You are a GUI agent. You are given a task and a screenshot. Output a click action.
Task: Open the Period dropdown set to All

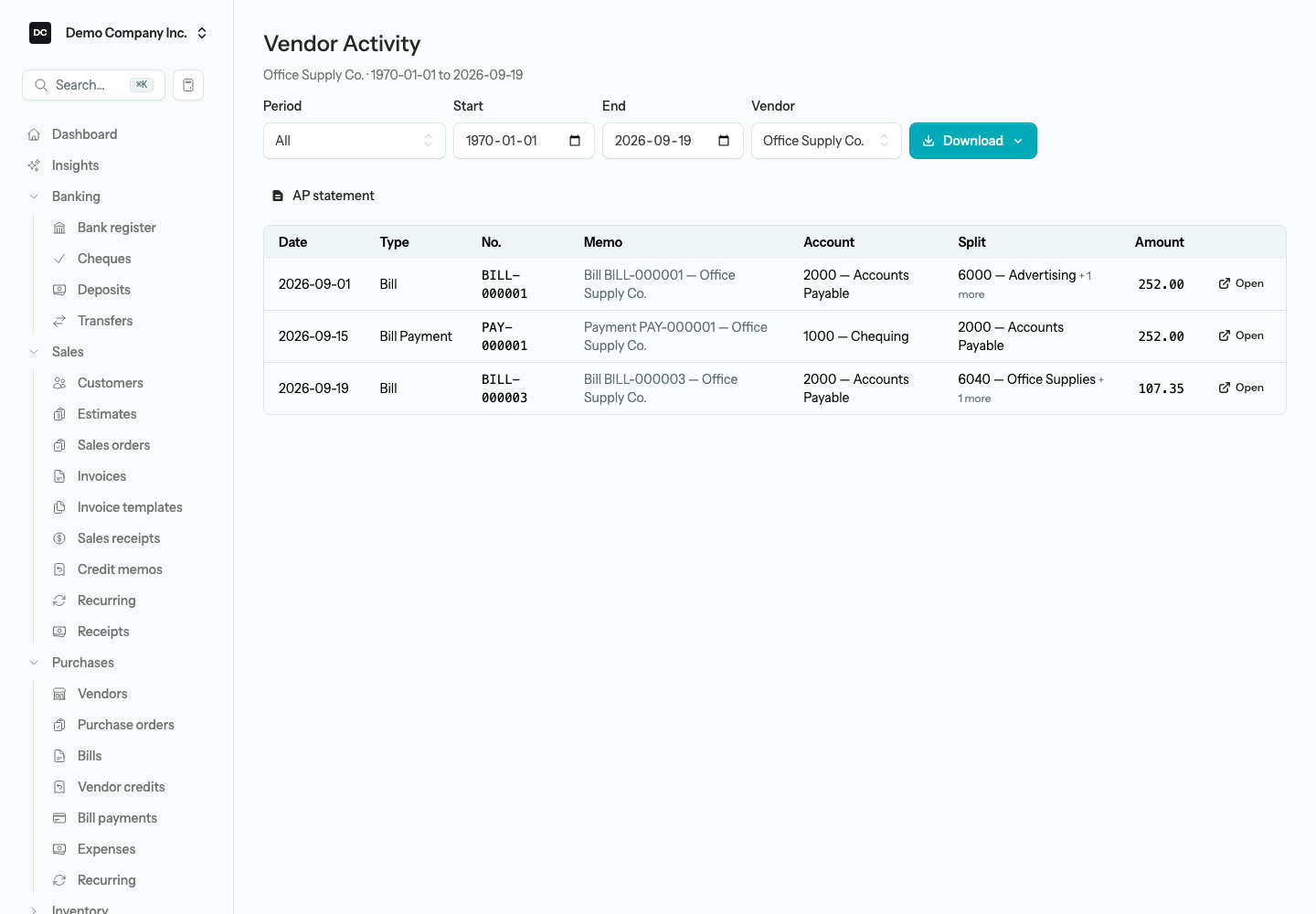[355, 141]
